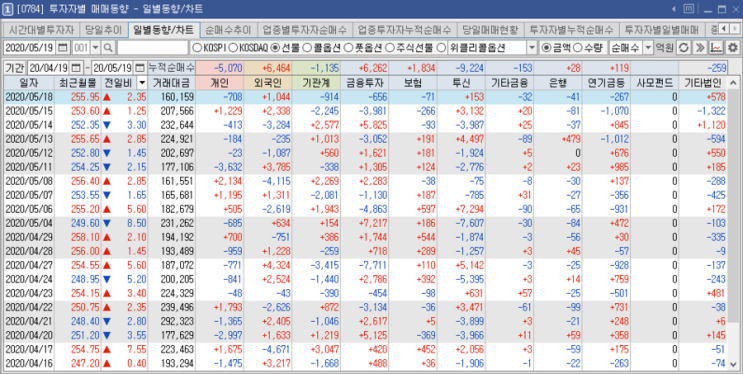Click the 연기금등 column header
743x374 pixels.
[x=606, y=83]
